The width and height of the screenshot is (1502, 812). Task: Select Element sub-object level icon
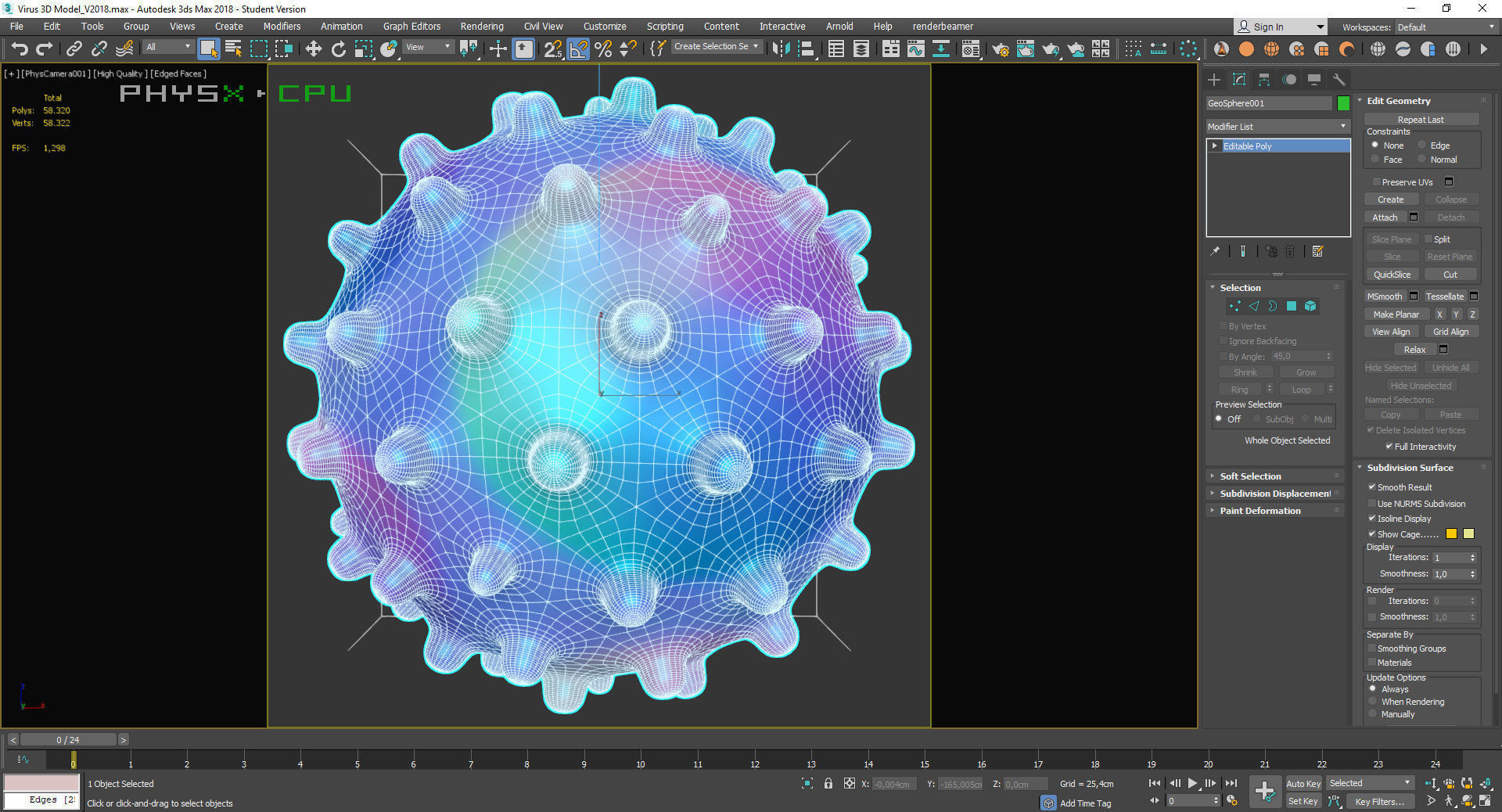click(1310, 307)
